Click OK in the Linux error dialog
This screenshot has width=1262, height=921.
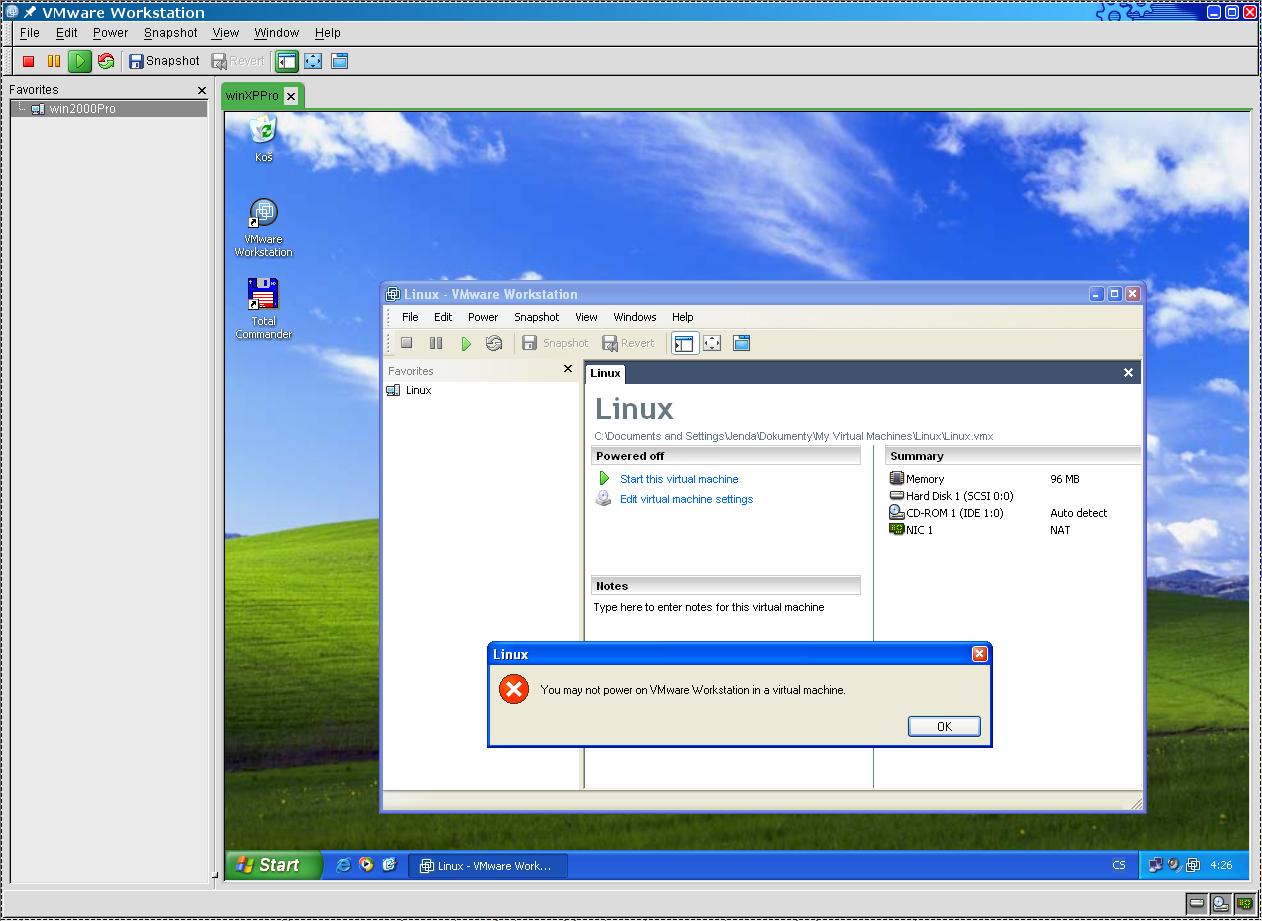click(x=943, y=727)
